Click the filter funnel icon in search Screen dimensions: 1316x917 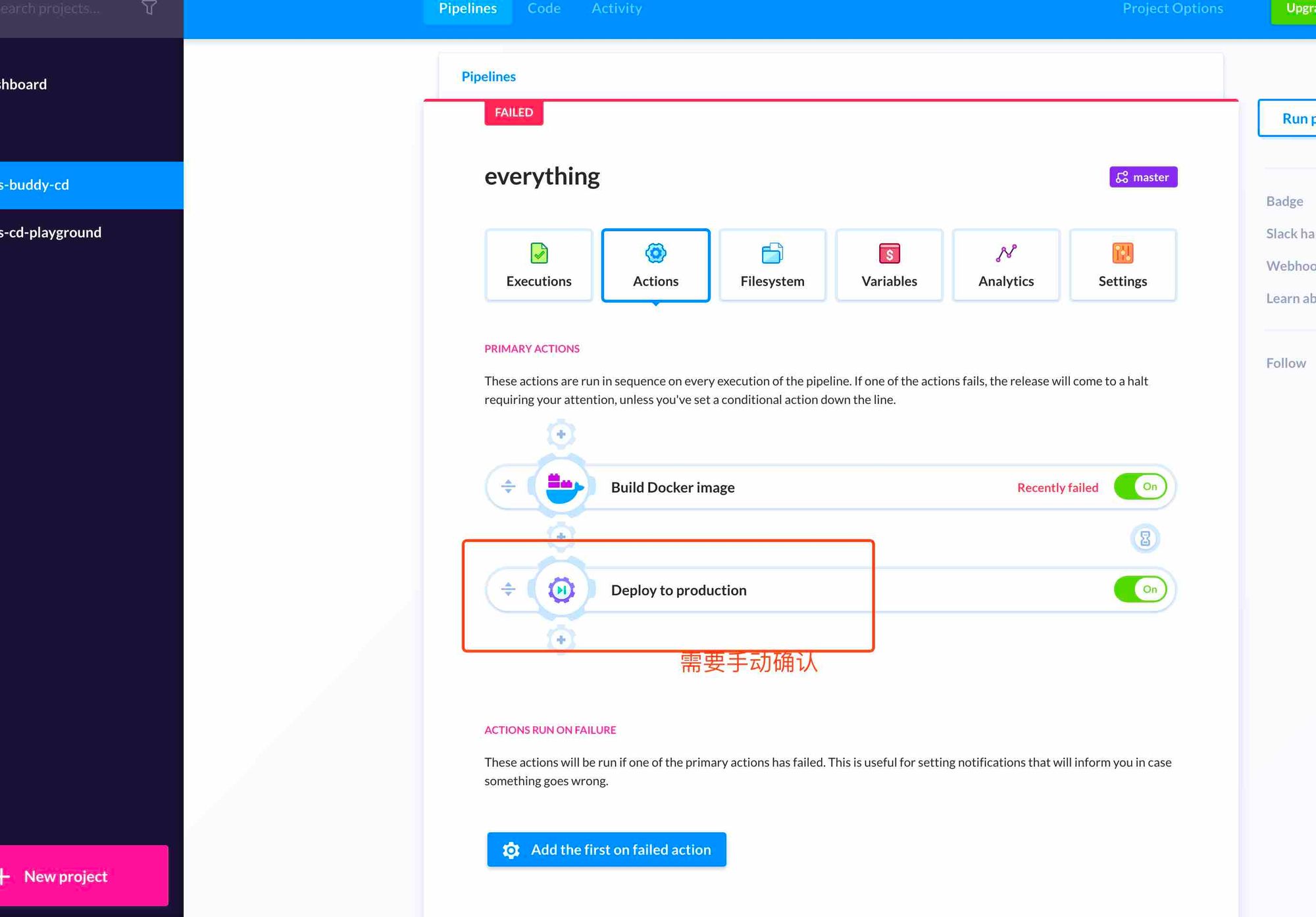tap(149, 9)
